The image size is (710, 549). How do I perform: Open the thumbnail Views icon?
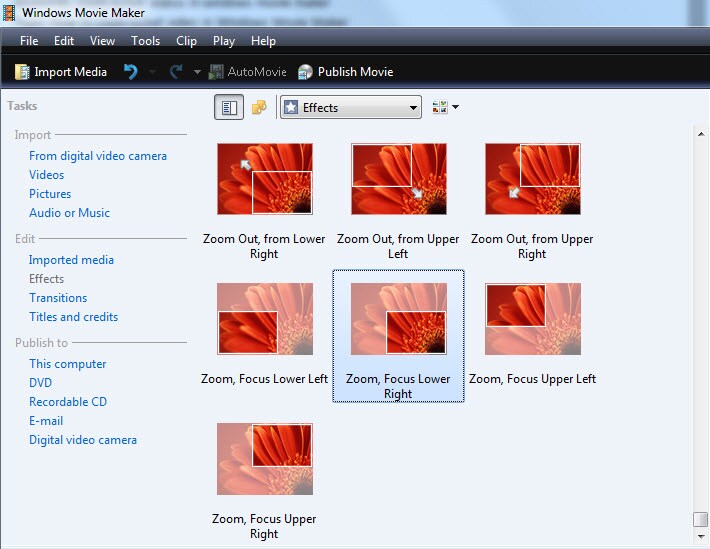tap(439, 107)
